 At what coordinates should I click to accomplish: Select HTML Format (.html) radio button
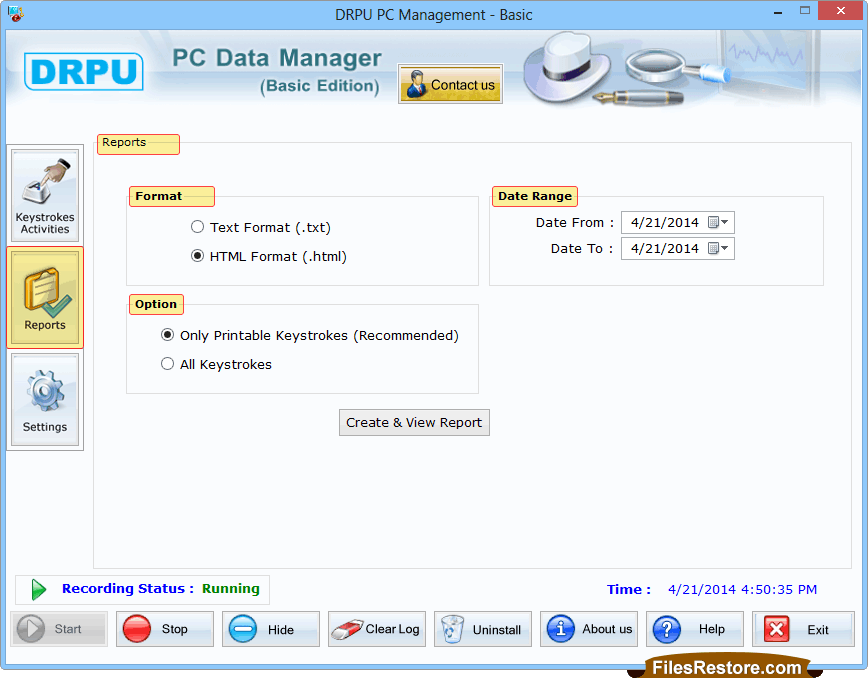click(197, 256)
